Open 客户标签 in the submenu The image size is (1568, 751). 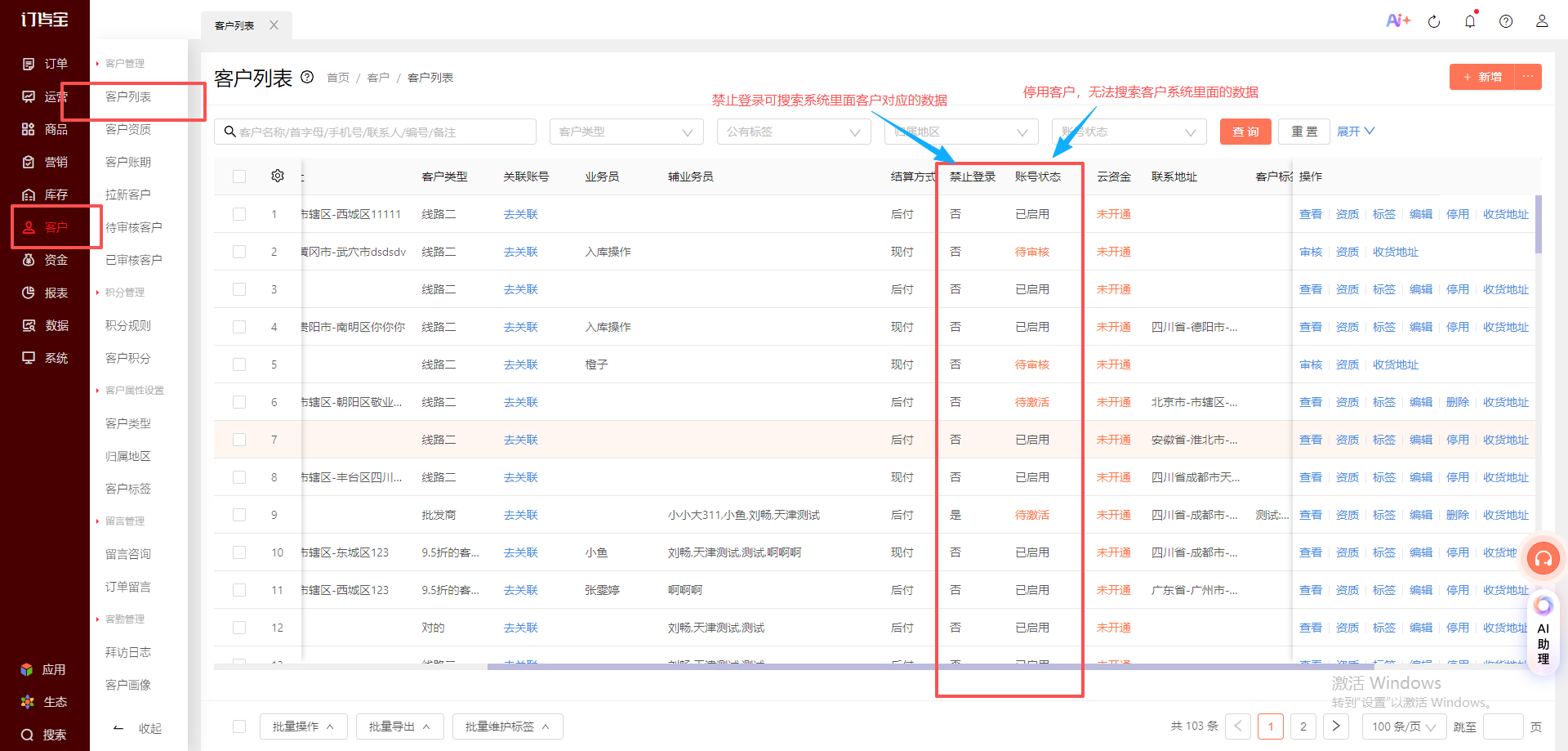(x=128, y=489)
